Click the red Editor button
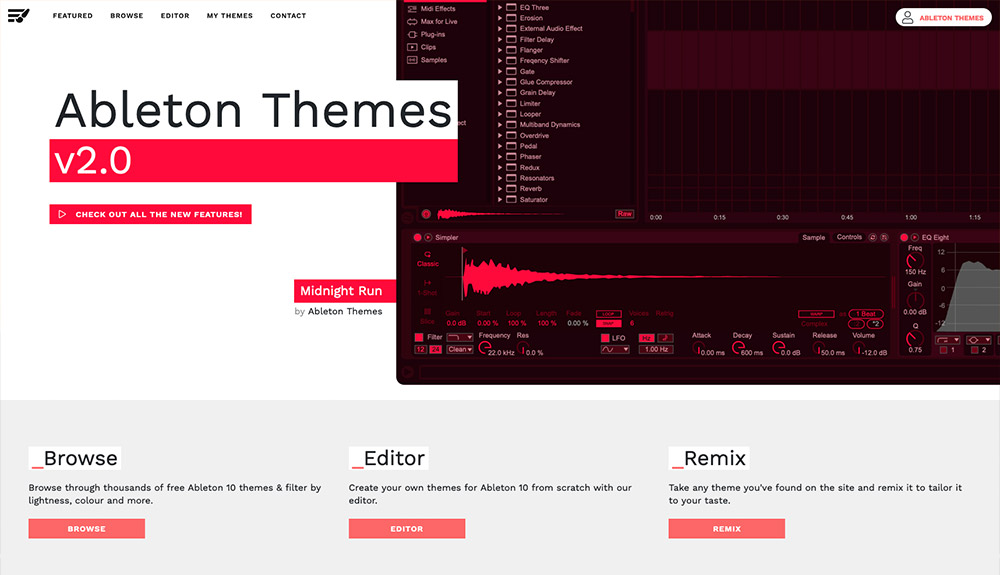 (x=407, y=528)
